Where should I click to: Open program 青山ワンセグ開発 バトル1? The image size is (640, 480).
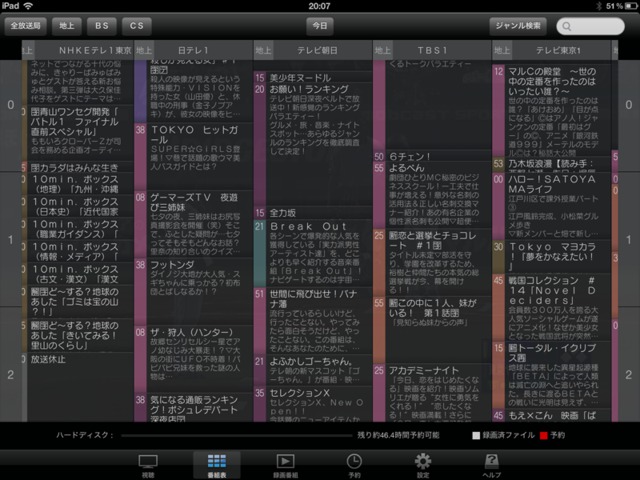click(78, 133)
